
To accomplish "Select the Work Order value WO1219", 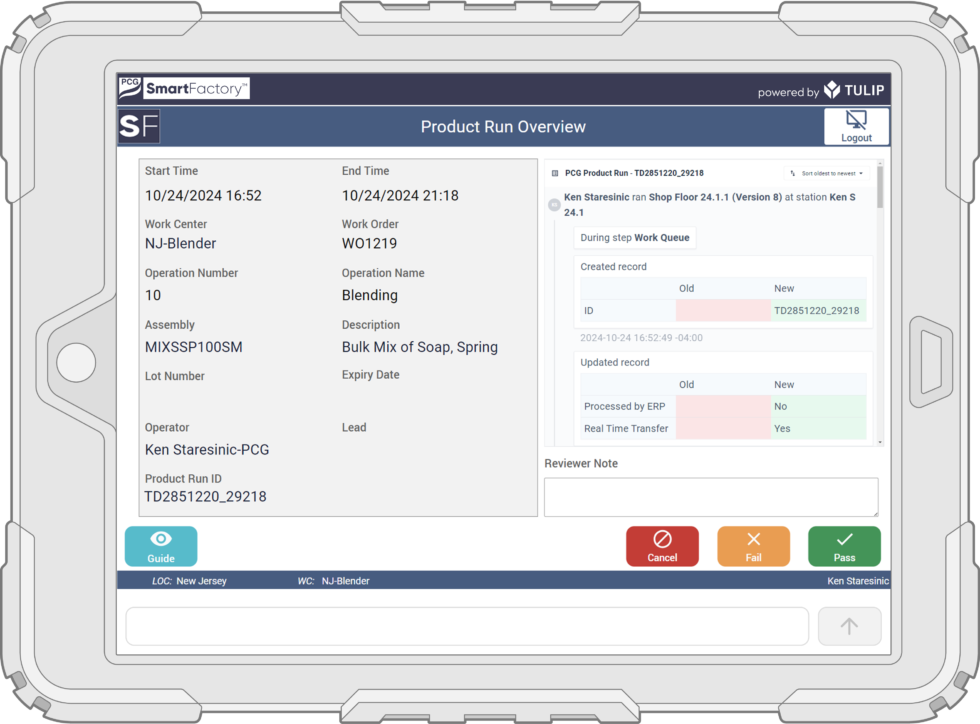I will point(369,244).
